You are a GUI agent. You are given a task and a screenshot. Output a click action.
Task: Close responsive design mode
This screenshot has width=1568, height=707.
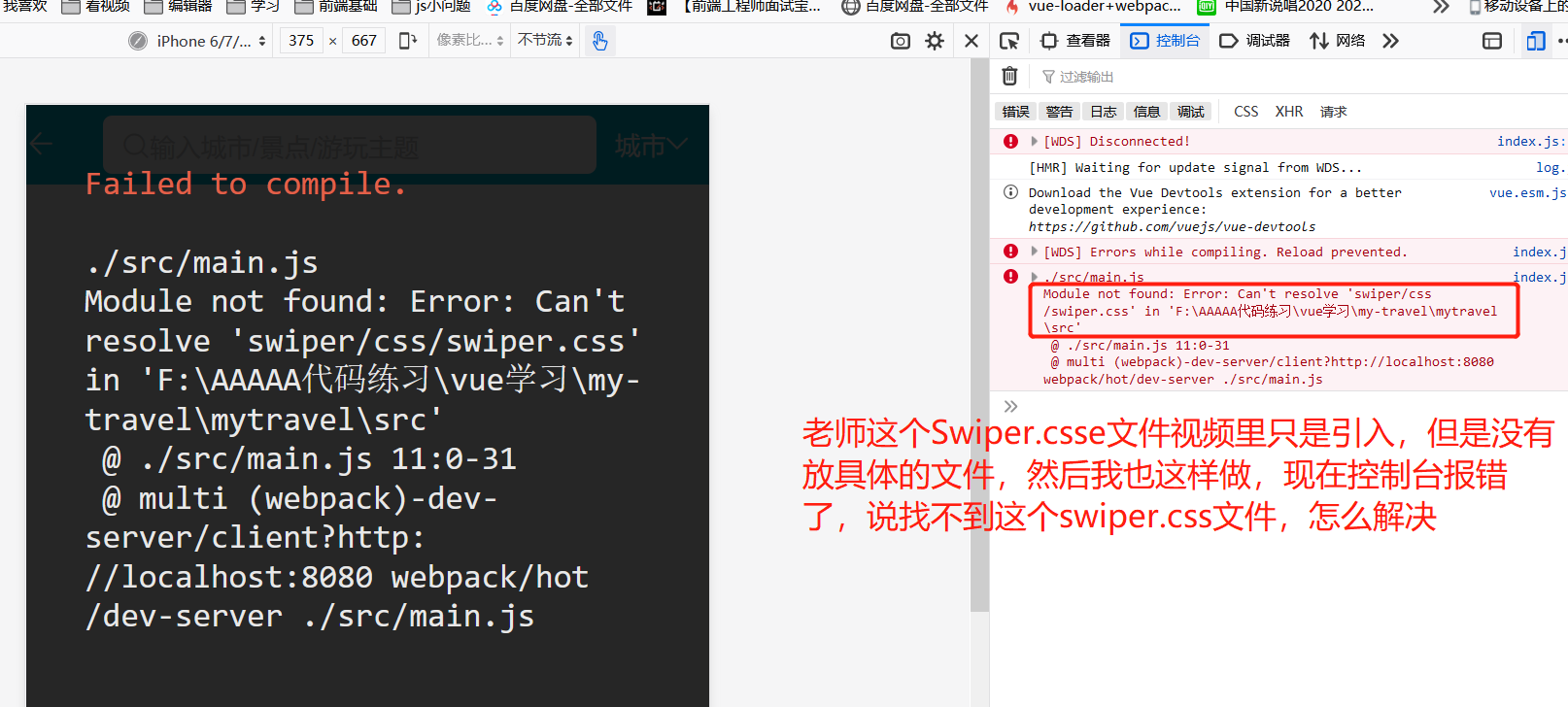pyautogui.click(x=971, y=41)
